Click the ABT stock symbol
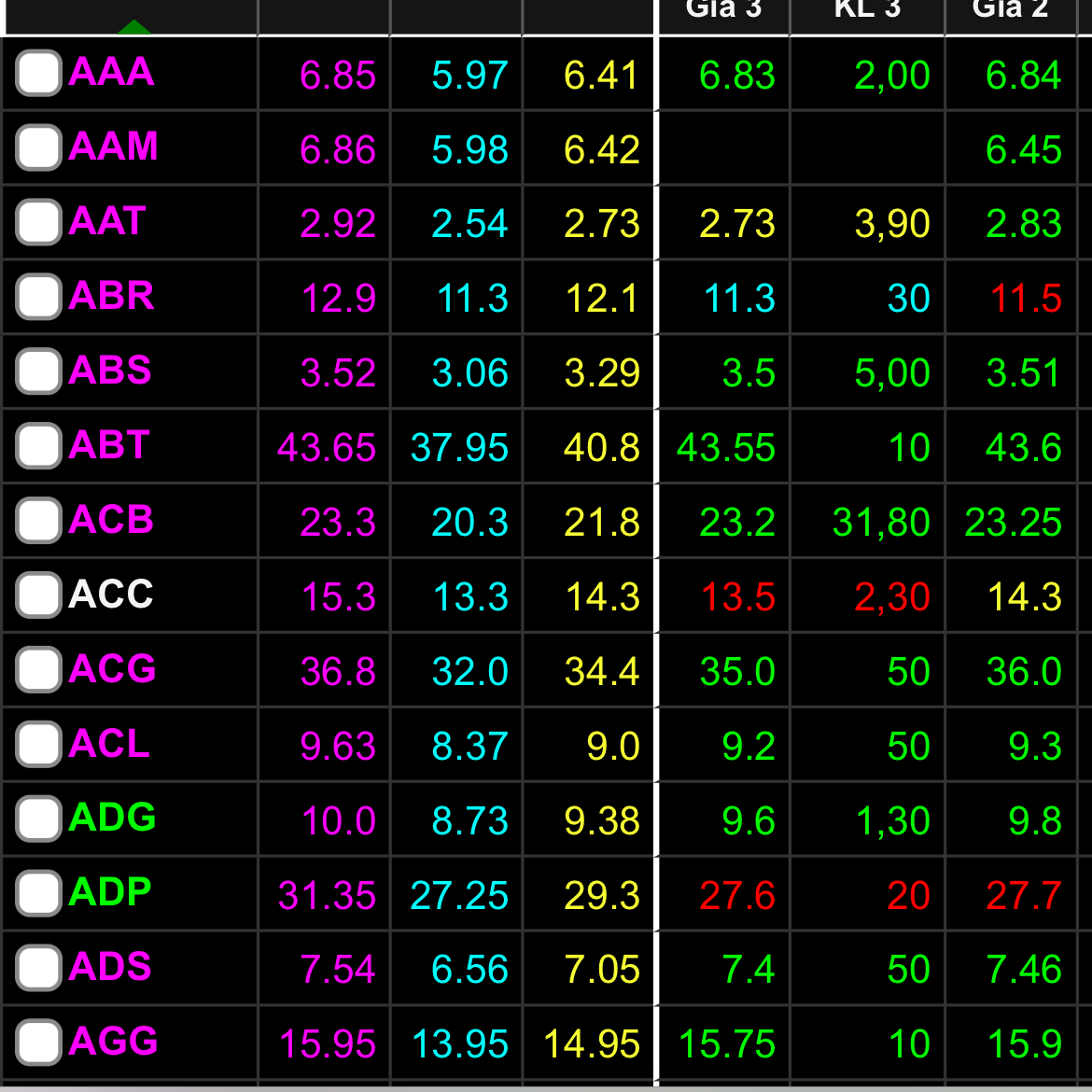The height and width of the screenshot is (1092, 1092). coord(109,446)
